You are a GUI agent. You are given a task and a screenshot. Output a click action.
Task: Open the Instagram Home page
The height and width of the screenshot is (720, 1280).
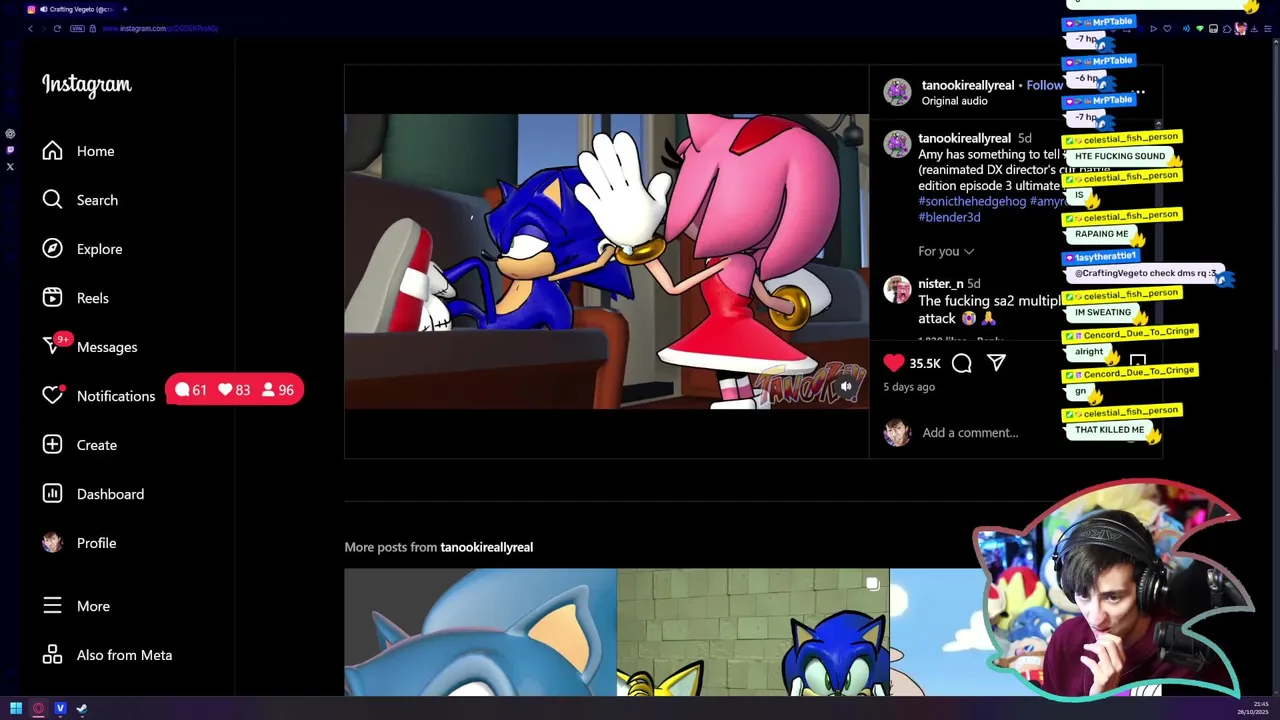point(78,151)
